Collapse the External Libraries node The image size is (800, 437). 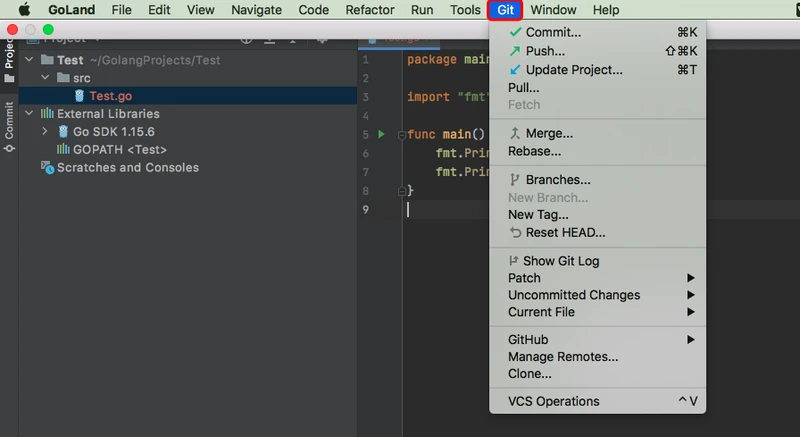pos(29,113)
